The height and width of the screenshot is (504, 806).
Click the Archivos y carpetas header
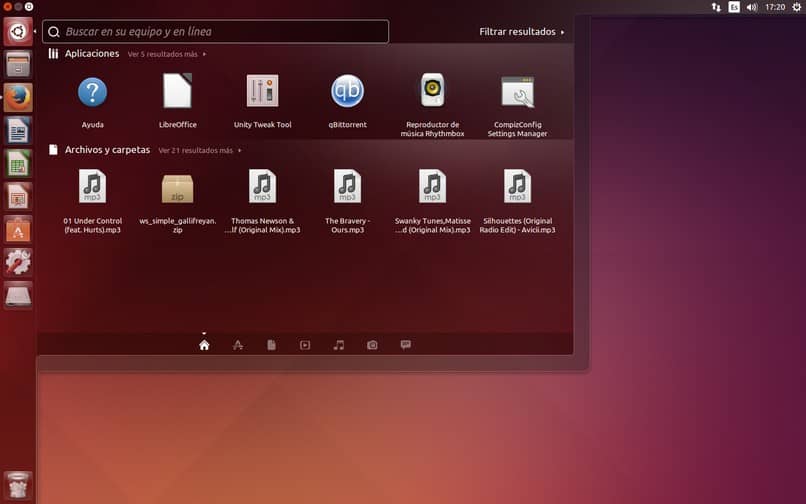pyautogui.click(x=107, y=150)
